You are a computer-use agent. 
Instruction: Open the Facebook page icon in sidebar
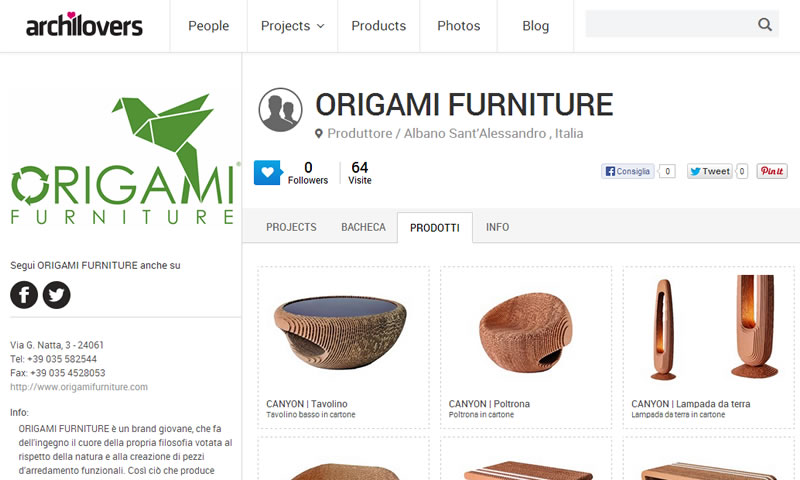[x=24, y=295]
